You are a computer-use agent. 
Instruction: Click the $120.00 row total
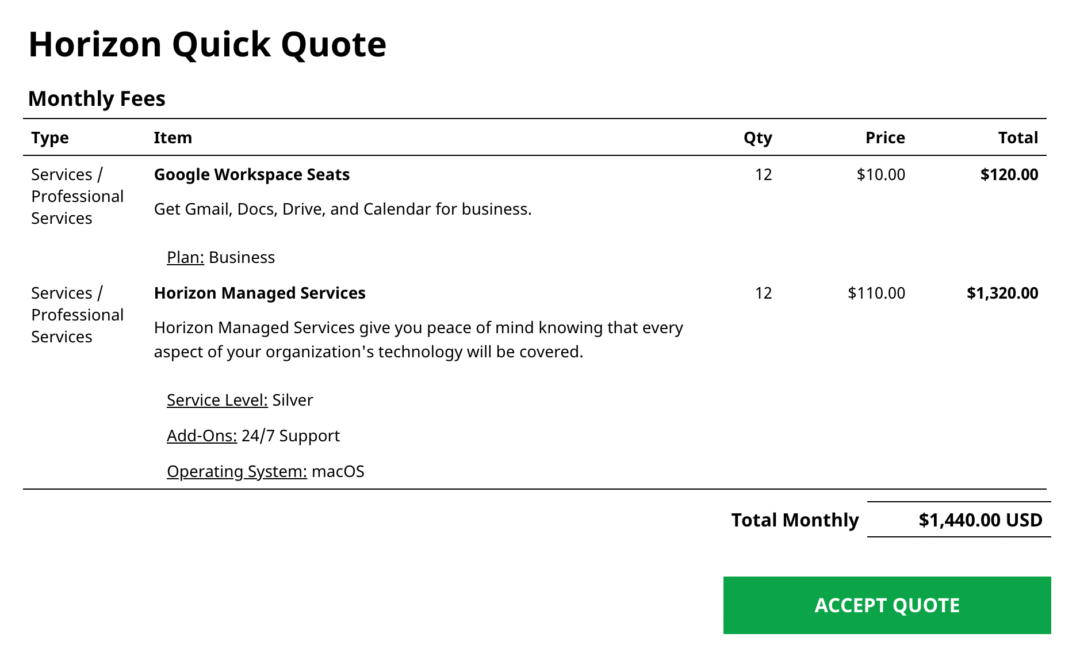pyautogui.click(x=1010, y=174)
